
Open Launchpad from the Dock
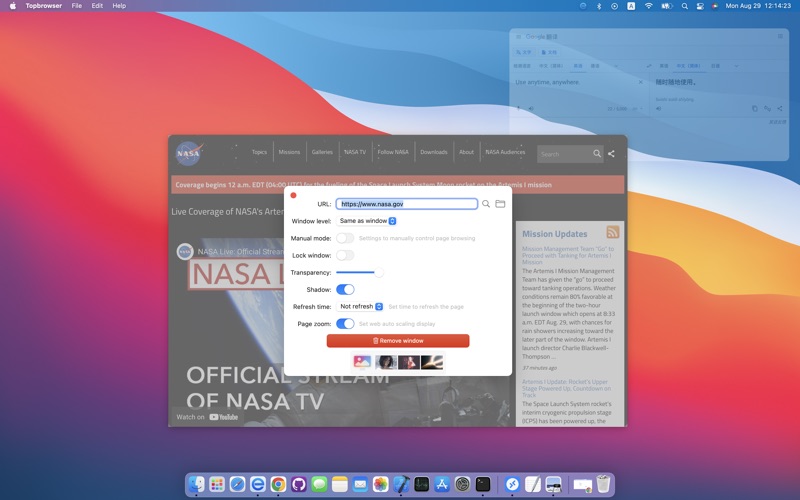[217, 484]
